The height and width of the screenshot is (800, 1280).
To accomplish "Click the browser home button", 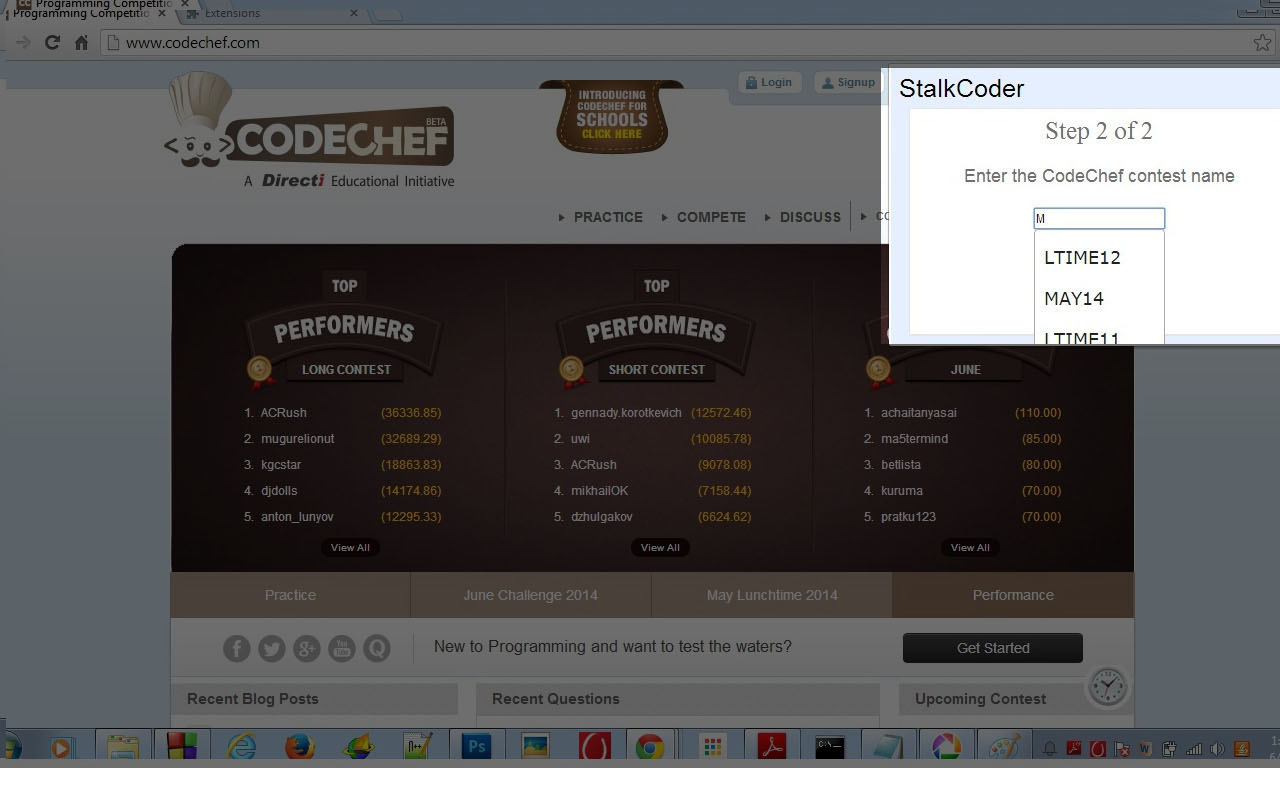I will click(81, 42).
